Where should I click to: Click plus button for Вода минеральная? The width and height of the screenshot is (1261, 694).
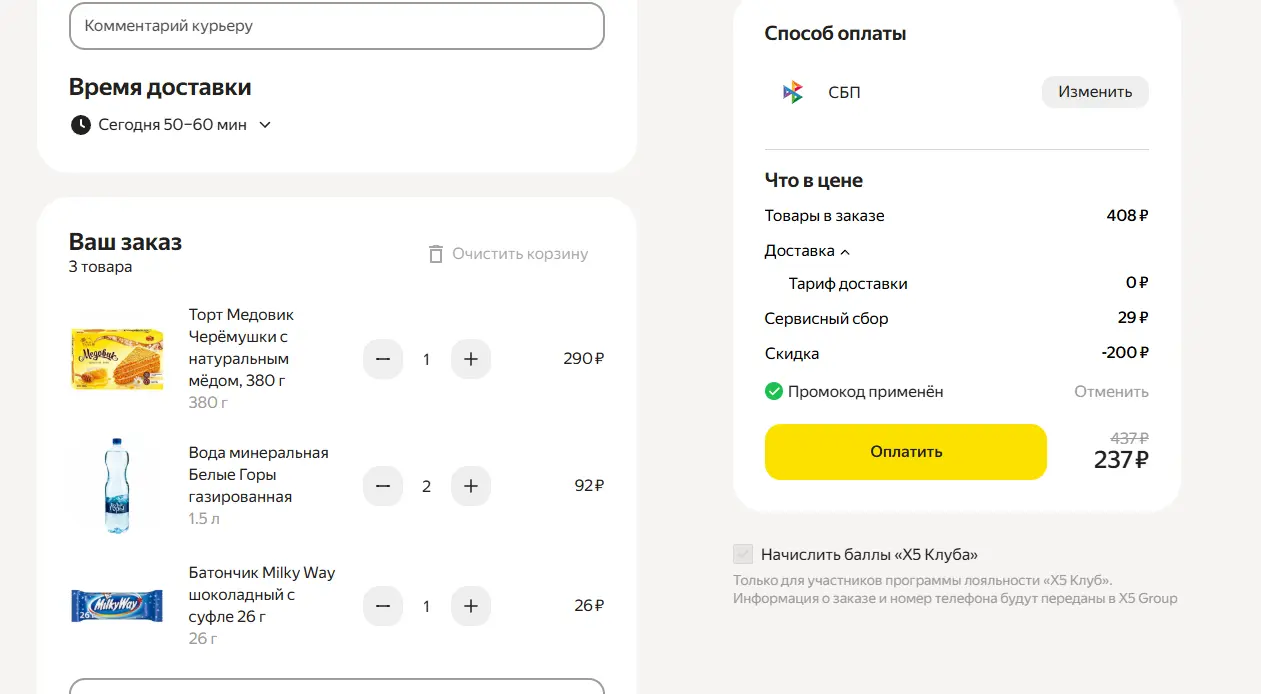[x=471, y=486]
